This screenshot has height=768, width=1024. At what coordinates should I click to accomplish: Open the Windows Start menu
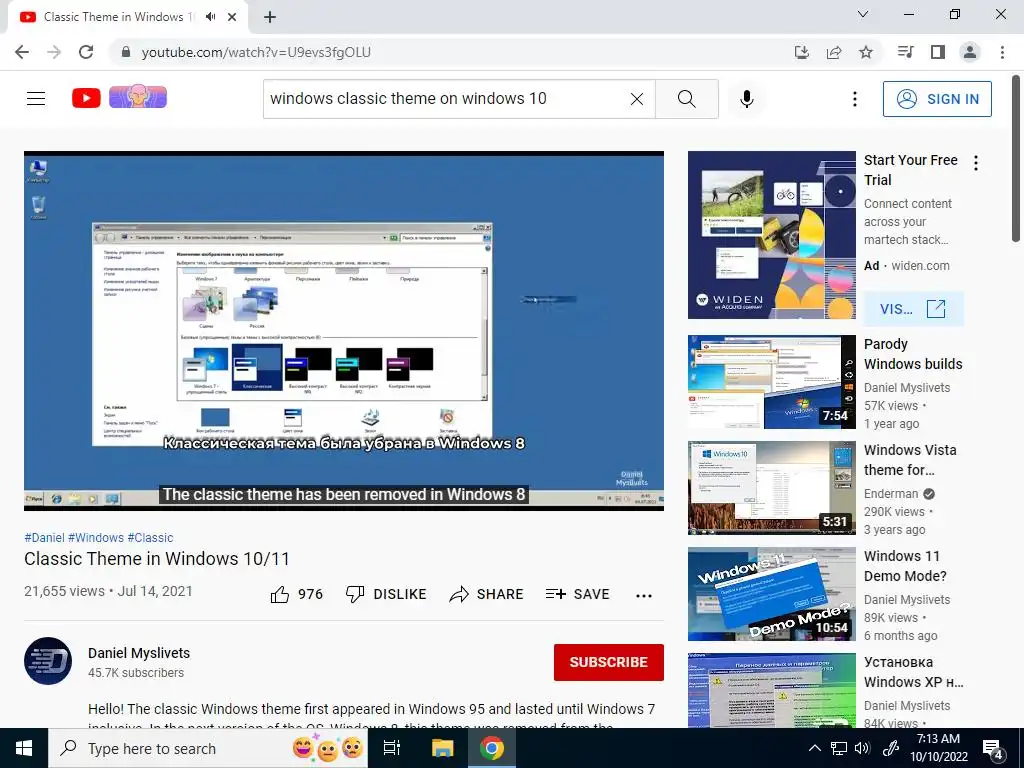(x=24, y=748)
